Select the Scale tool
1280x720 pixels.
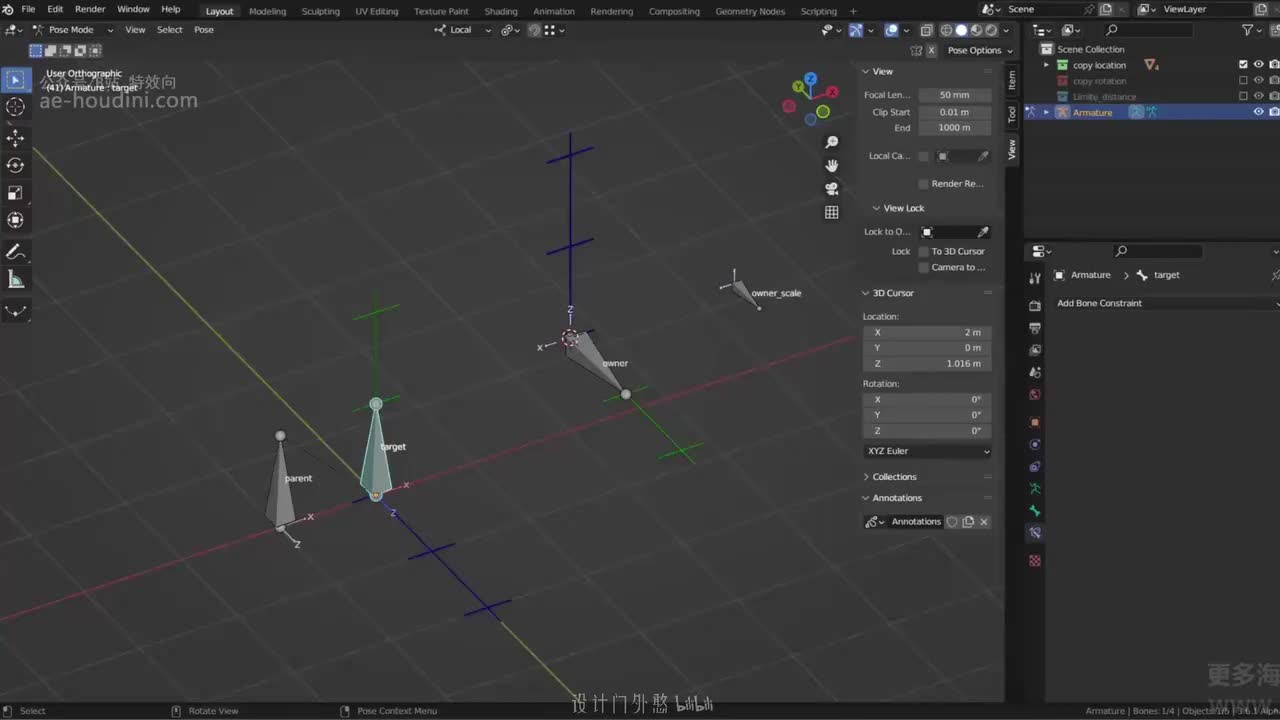(16, 193)
